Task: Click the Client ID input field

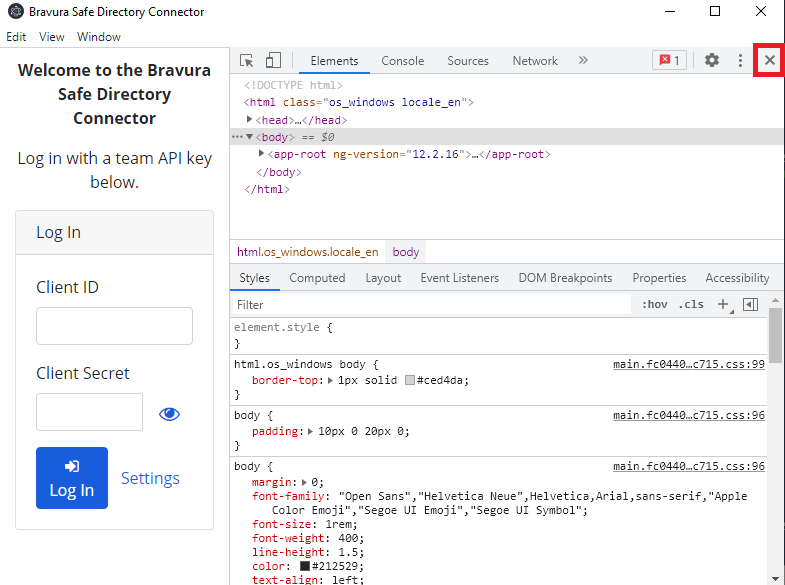Action: (x=114, y=326)
